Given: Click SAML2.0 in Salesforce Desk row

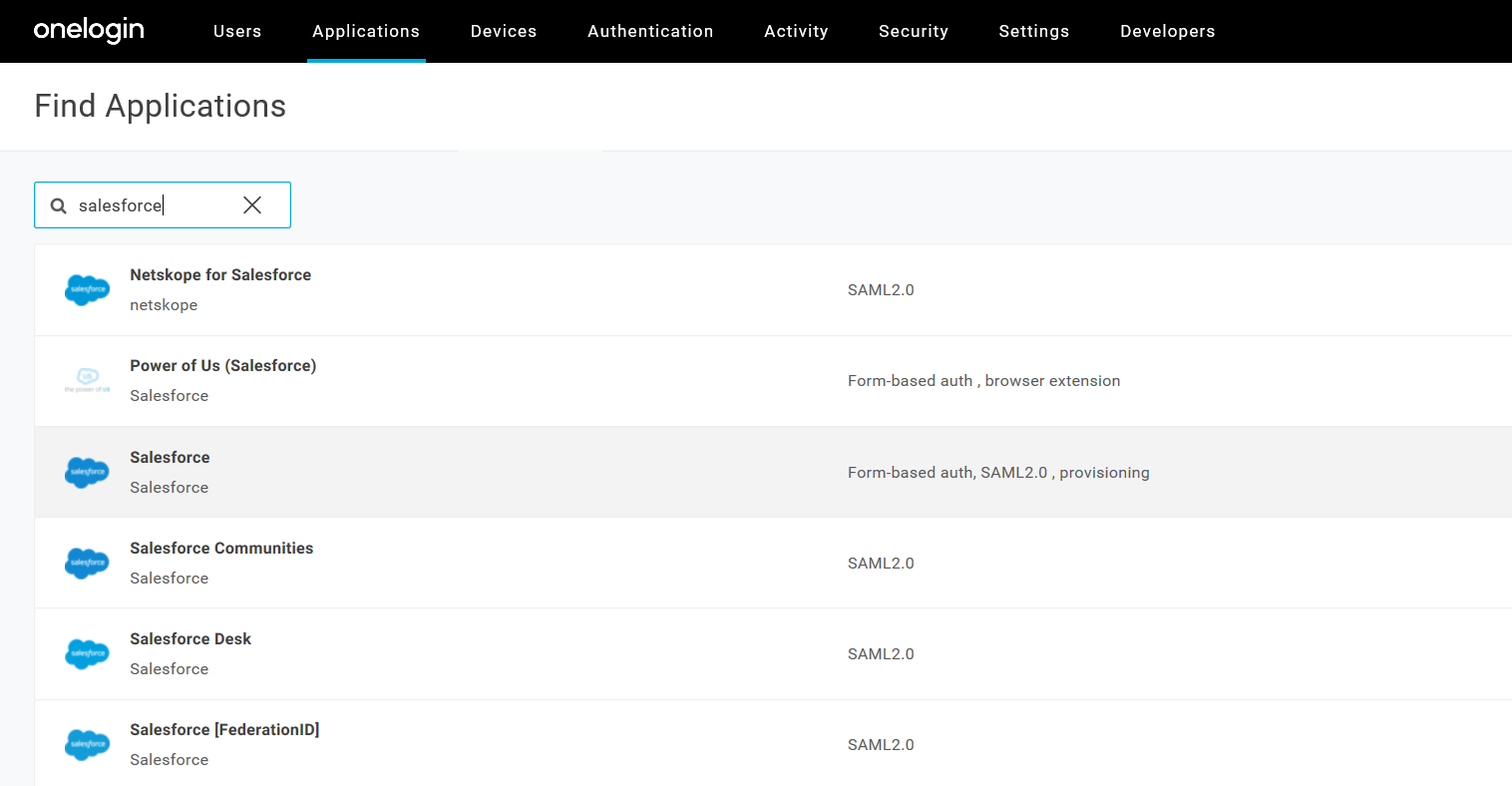Looking at the screenshot, I should [x=881, y=653].
